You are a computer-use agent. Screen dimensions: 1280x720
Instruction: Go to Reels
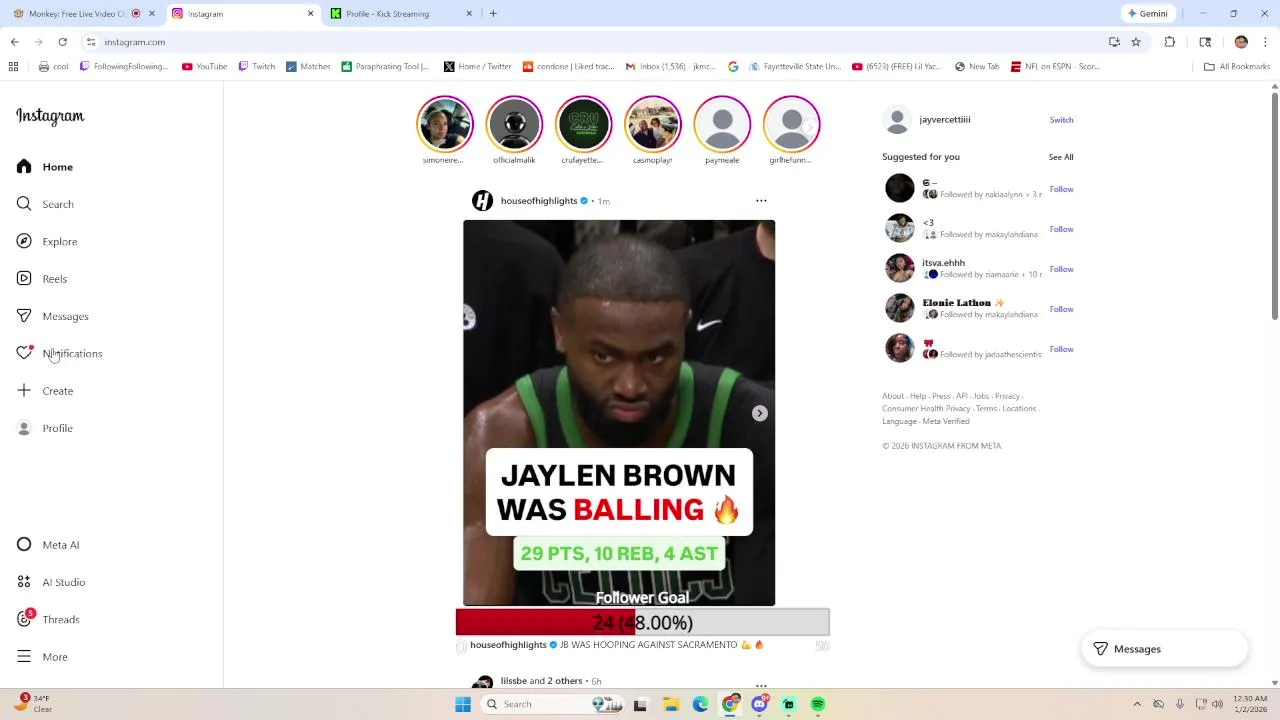click(42, 279)
